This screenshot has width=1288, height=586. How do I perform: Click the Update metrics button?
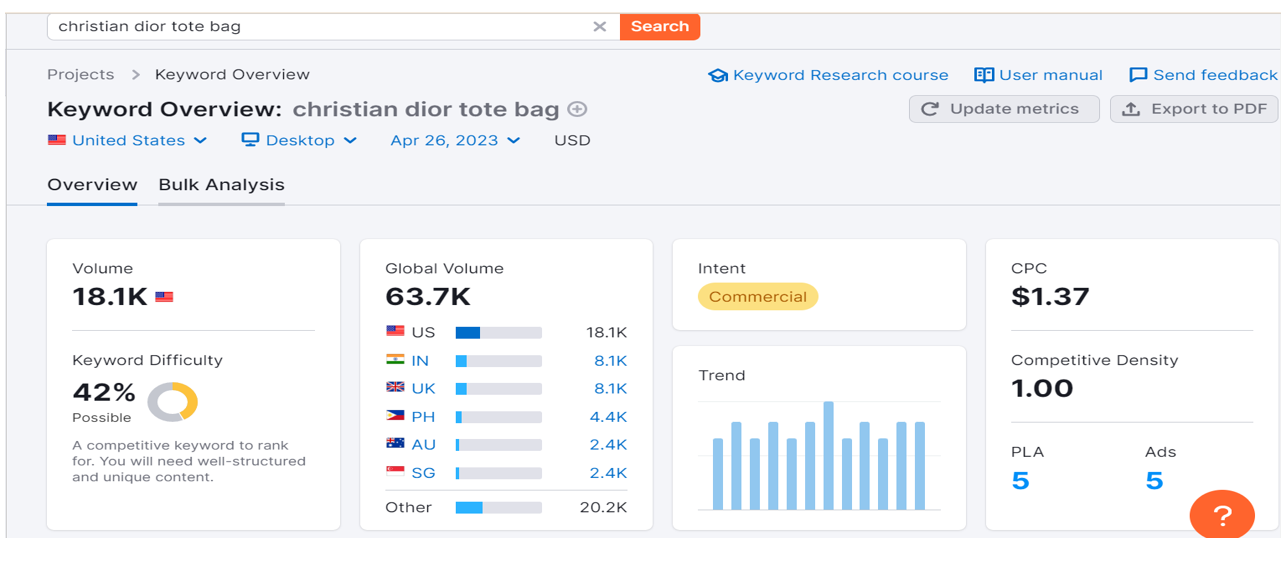[1004, 109]
